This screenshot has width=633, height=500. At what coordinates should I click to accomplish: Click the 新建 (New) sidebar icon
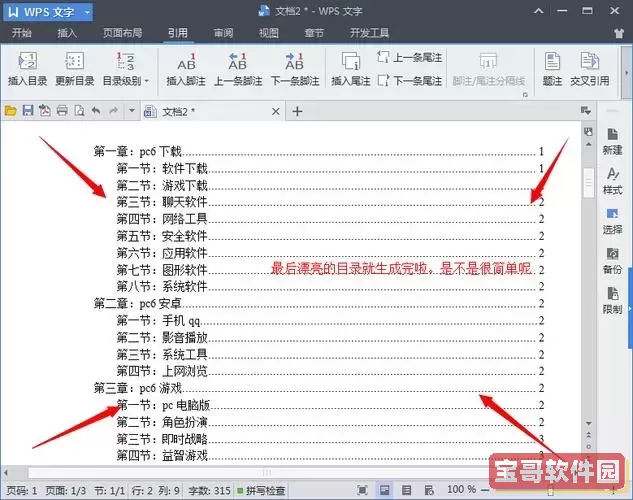[x=612, y=139]
